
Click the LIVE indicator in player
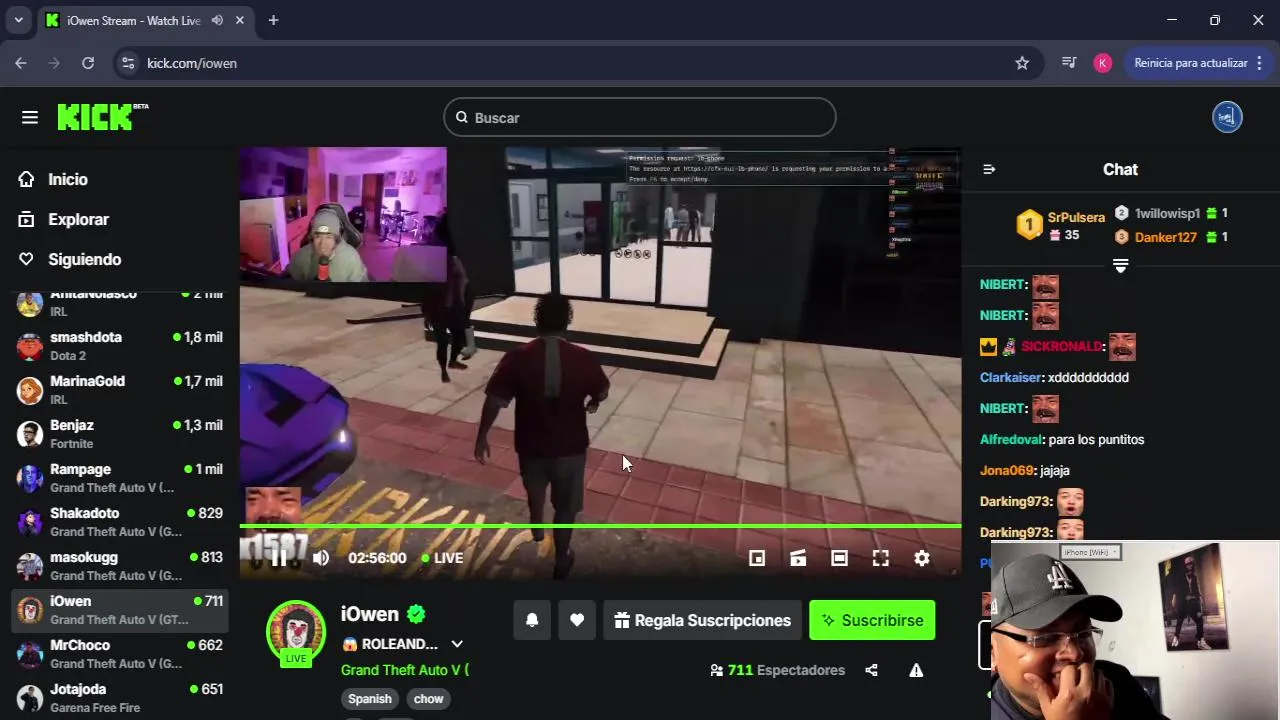442,558
